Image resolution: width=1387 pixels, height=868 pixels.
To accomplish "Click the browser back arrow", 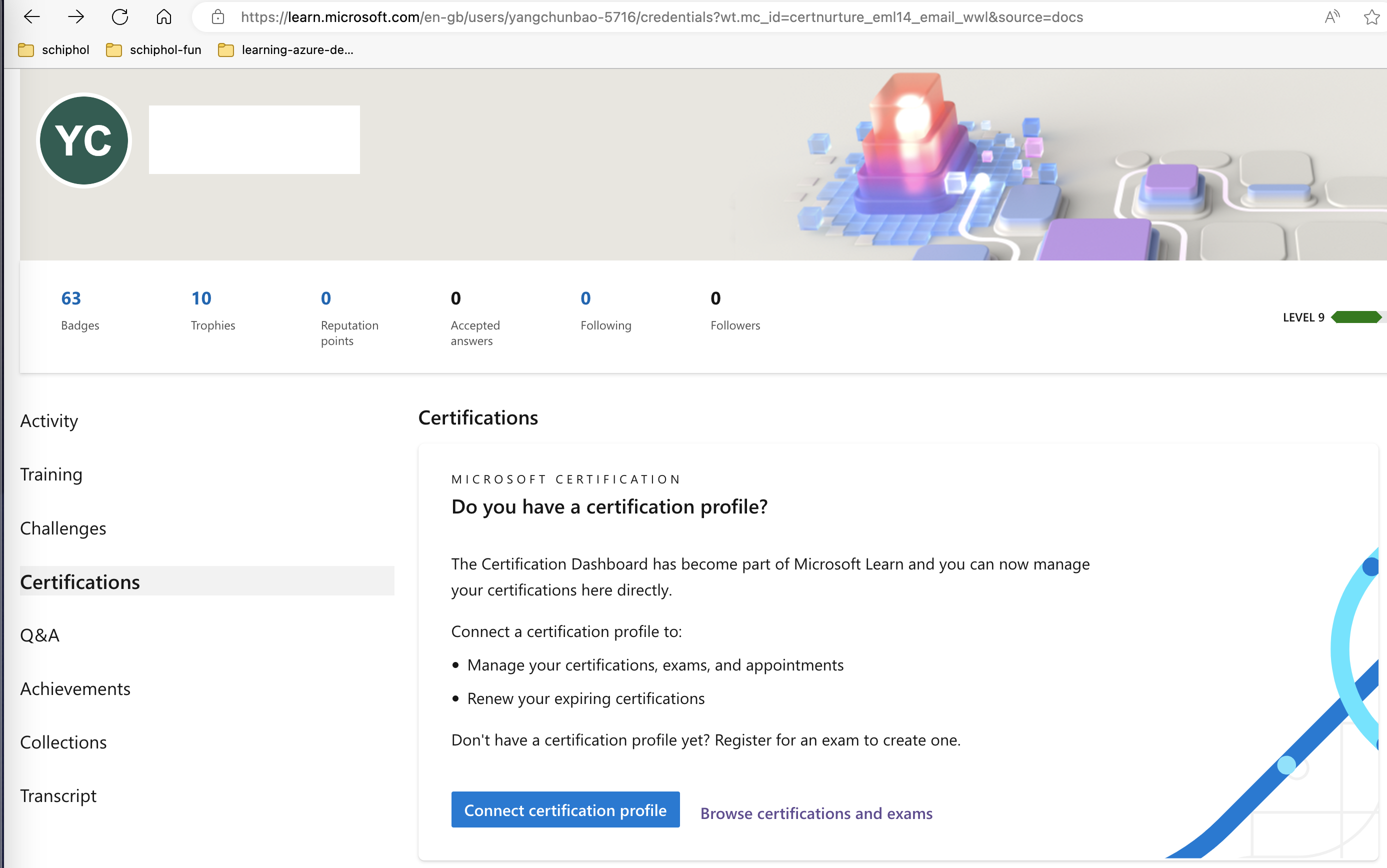I will tap(31, 17).
